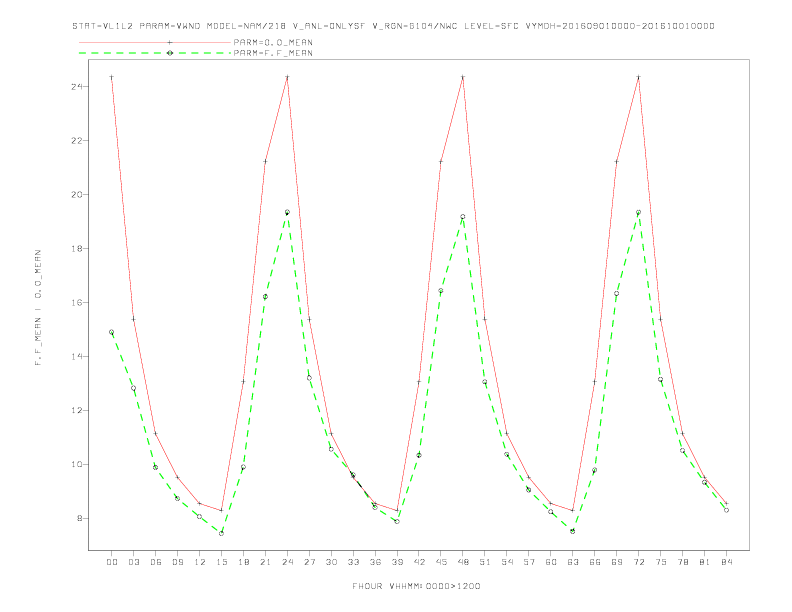Image resolution: width=792 pixels, height=612 pixels.
Task: Click x-axis tick label 48
Action: (463, 562)
